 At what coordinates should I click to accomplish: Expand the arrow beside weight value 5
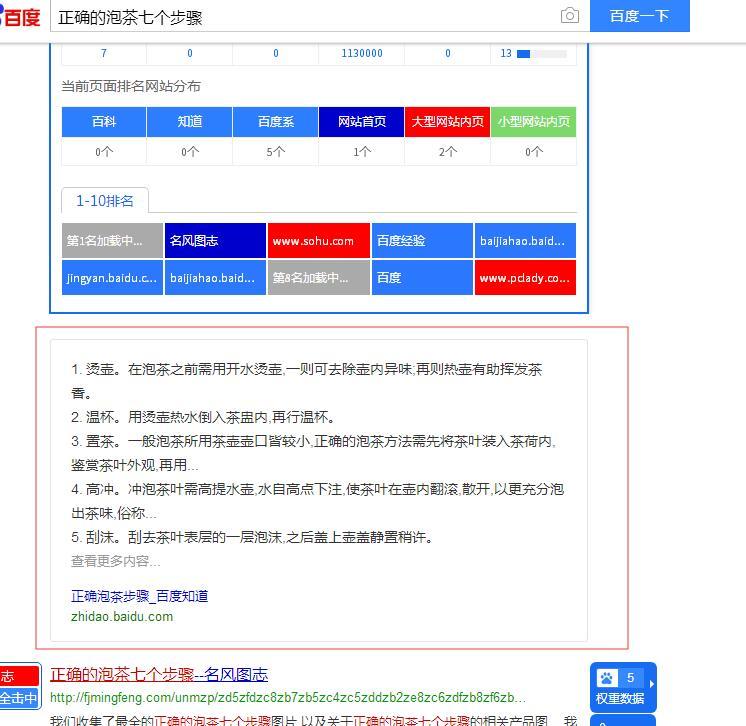[x=651, y=684]
